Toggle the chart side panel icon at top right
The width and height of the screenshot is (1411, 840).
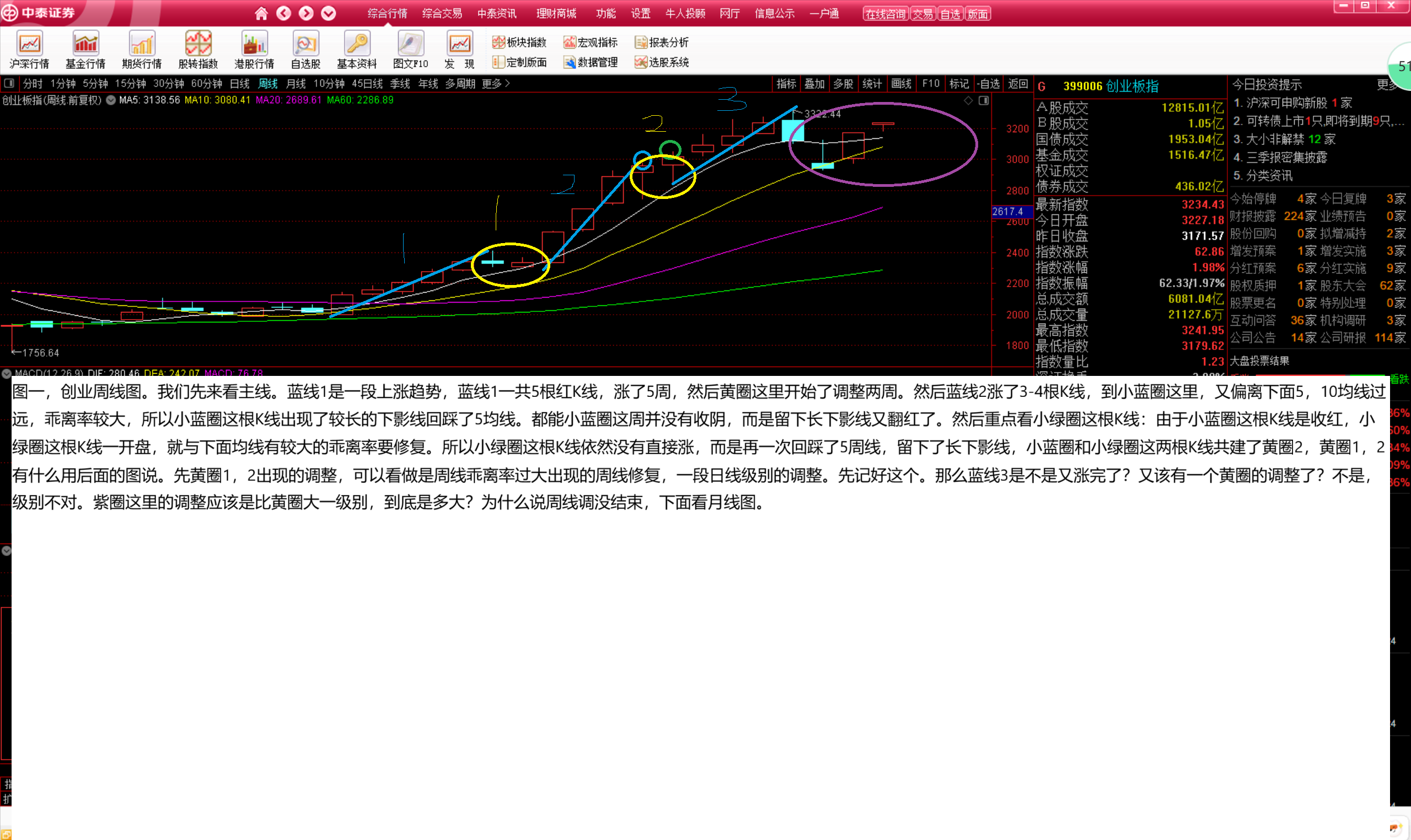click(984, 100)
